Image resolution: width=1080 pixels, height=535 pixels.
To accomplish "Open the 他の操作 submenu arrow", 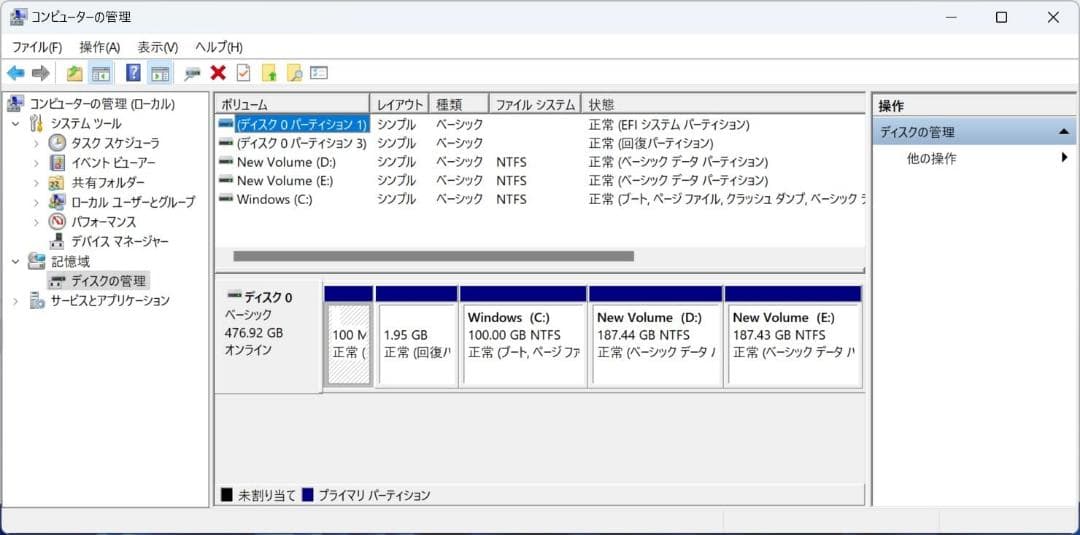I will click(x=1064, y=158).
